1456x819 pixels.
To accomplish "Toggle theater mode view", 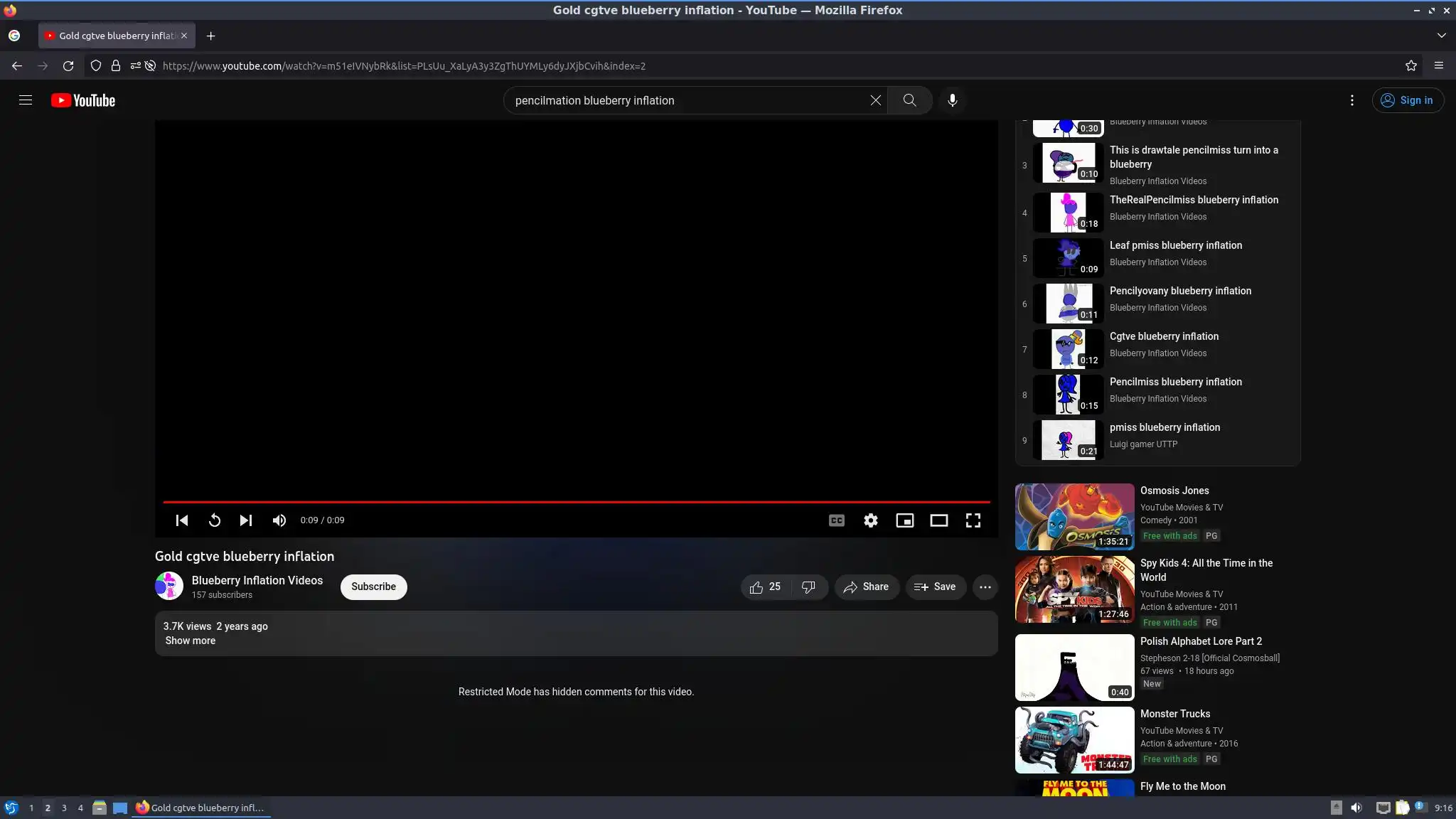I will pos(939,520).
